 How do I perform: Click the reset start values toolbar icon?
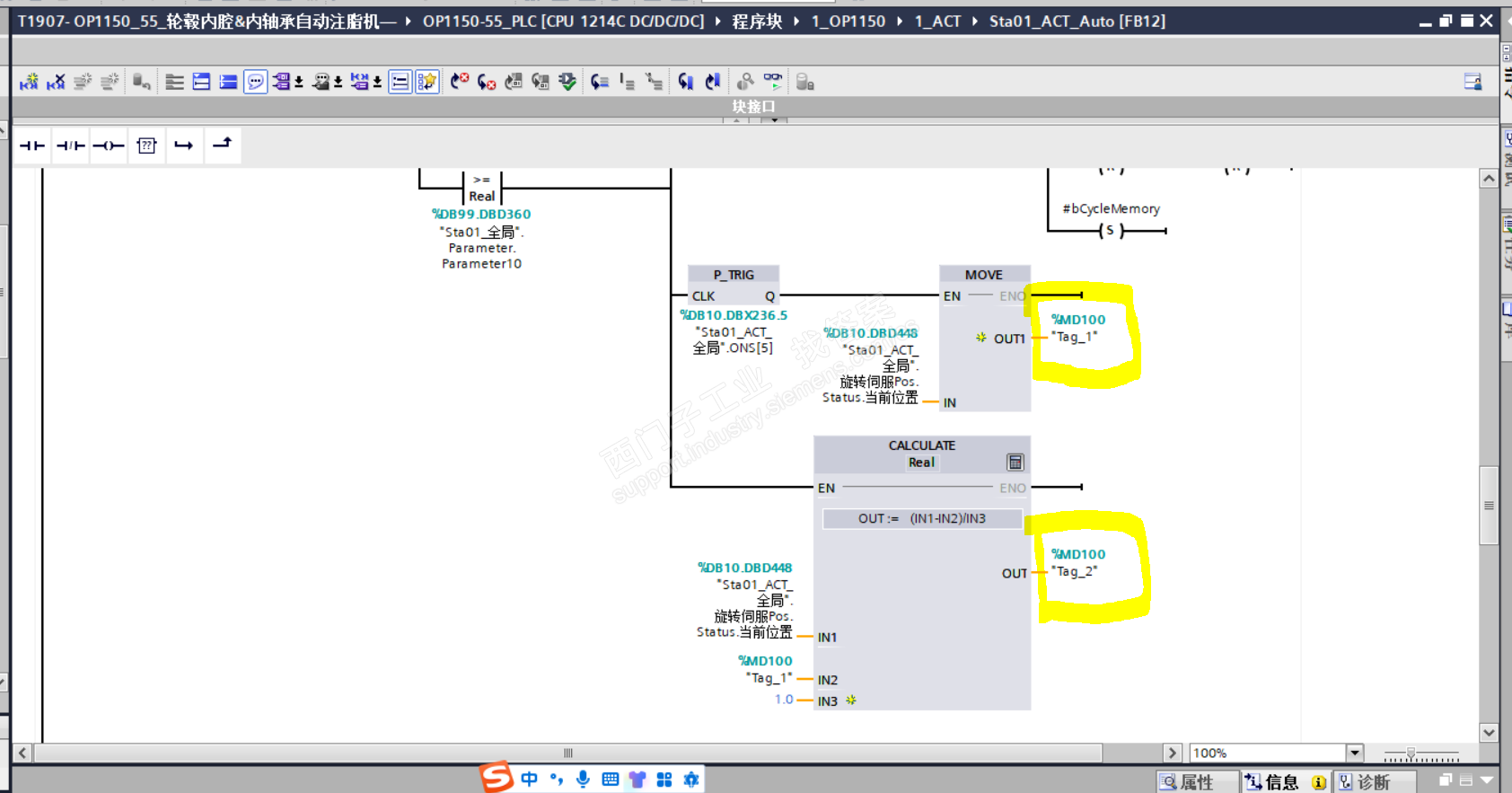[142, 82]
